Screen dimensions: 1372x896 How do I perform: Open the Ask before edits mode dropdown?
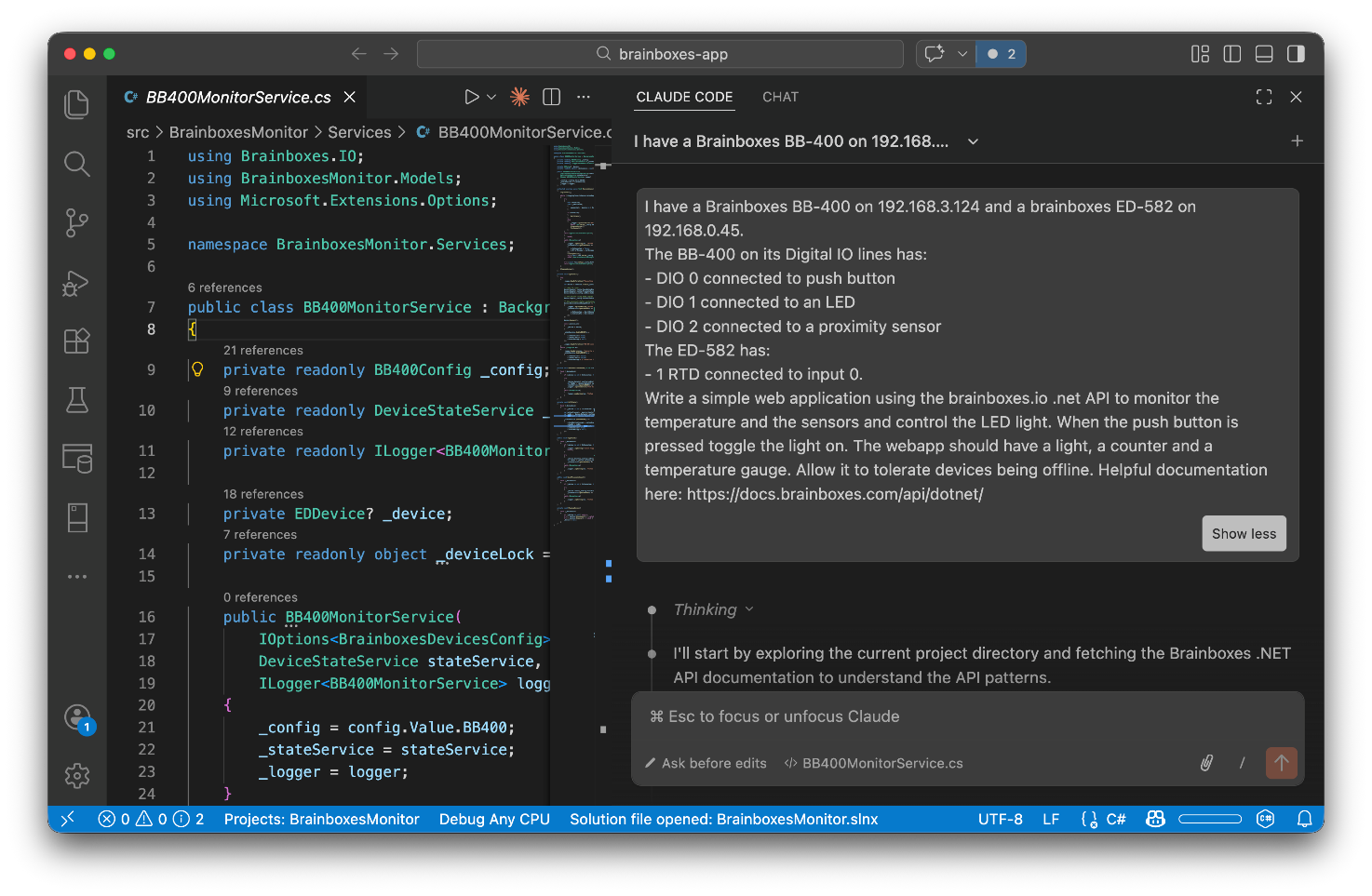pyautogui.click(x=706, y=763)
